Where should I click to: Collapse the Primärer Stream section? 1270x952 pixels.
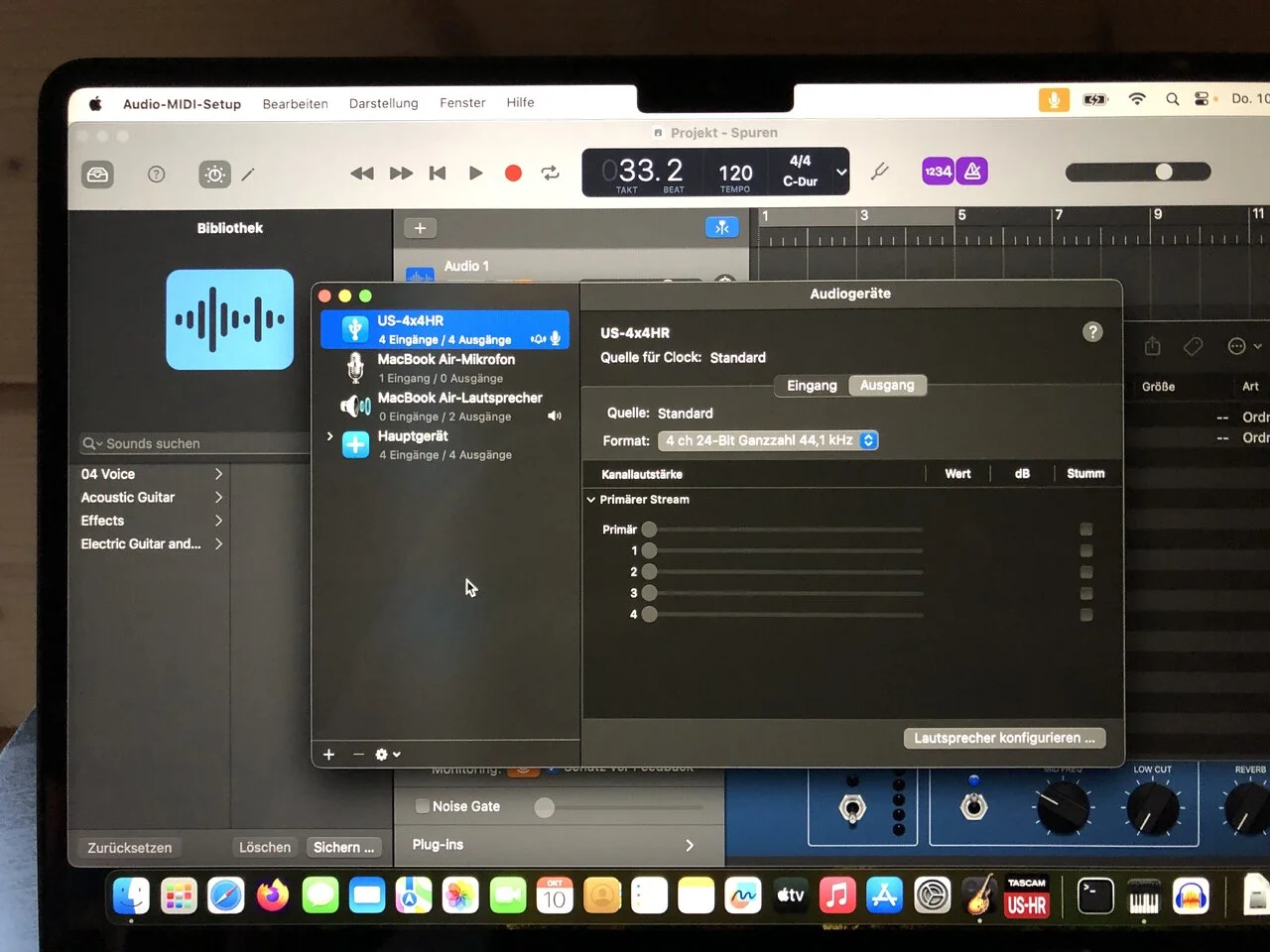tap(591, 500)
